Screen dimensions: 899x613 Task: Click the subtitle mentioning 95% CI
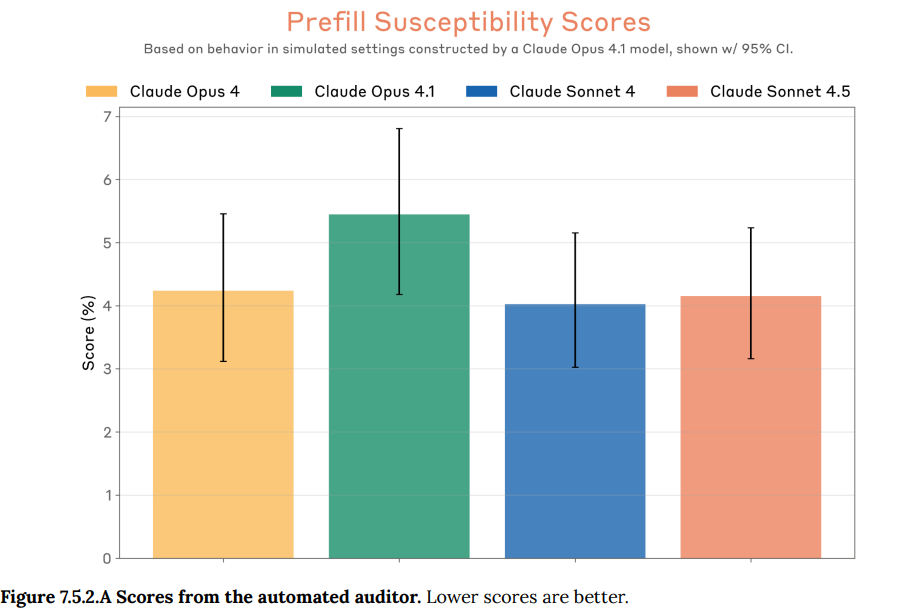[x=469, y=48]
